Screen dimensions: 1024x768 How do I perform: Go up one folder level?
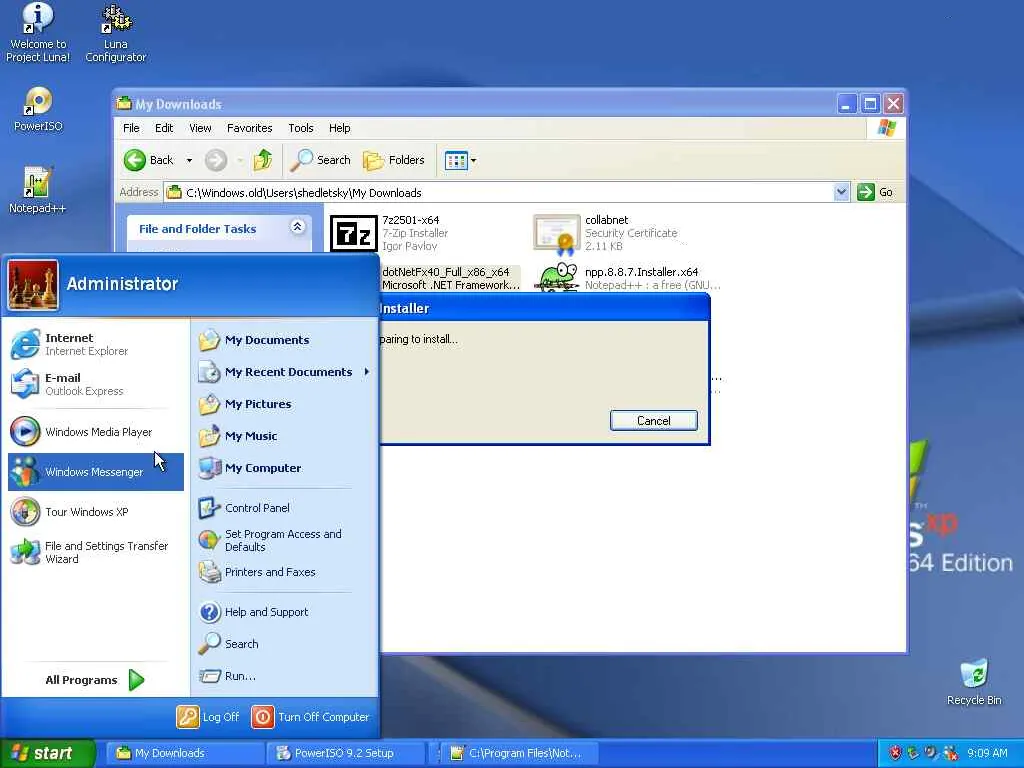(x=263, y=160)
